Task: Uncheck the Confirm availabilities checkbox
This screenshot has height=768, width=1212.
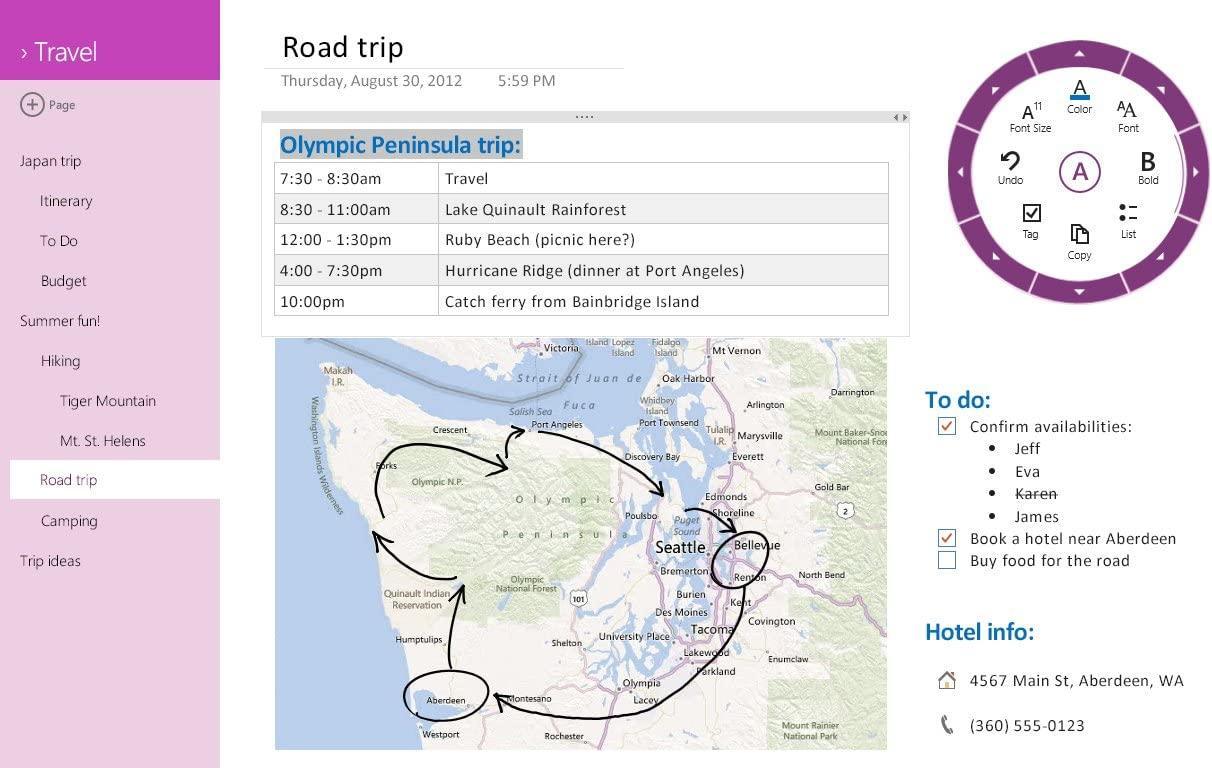Action: point(947,426)
